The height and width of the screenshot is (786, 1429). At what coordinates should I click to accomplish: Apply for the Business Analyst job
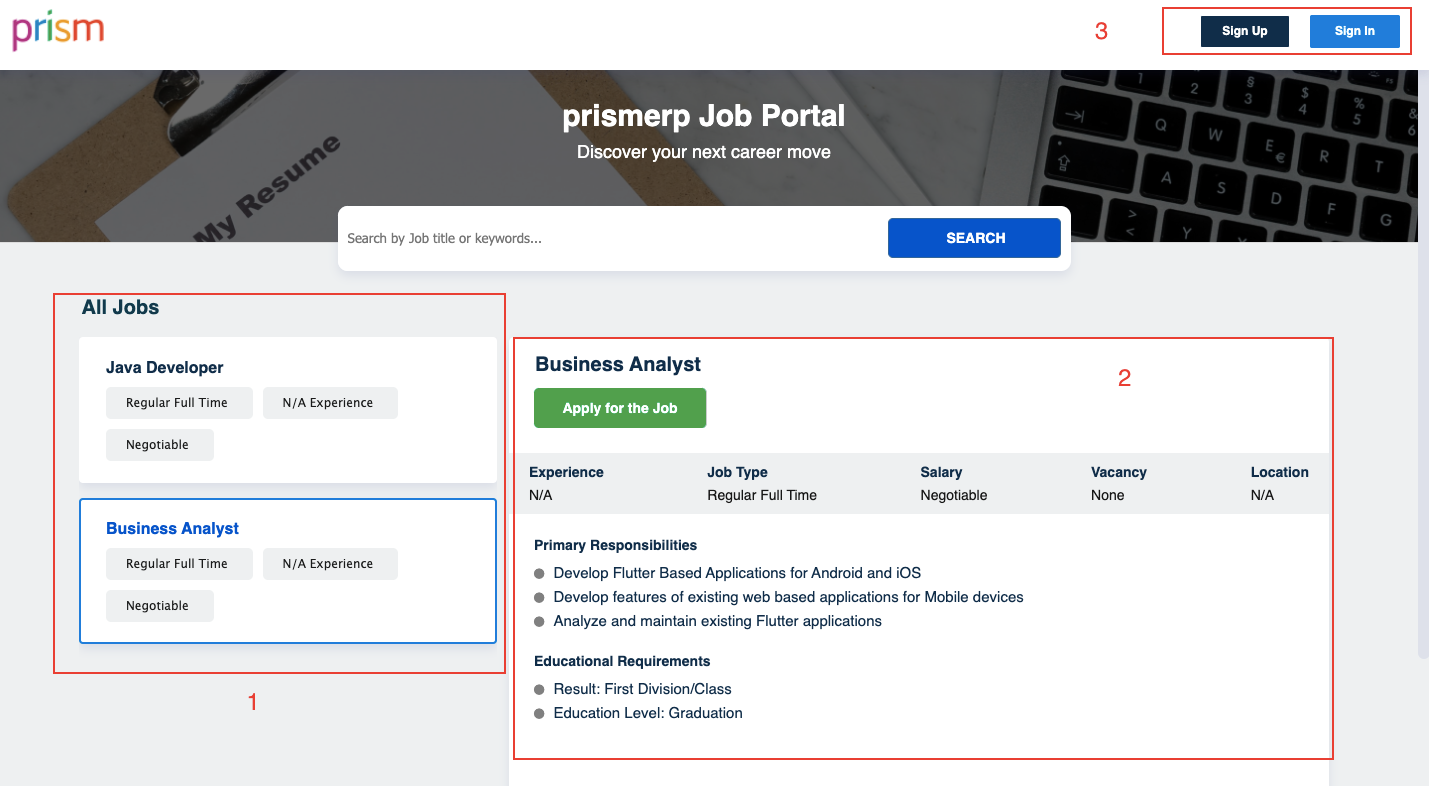[x=620, y=408]
